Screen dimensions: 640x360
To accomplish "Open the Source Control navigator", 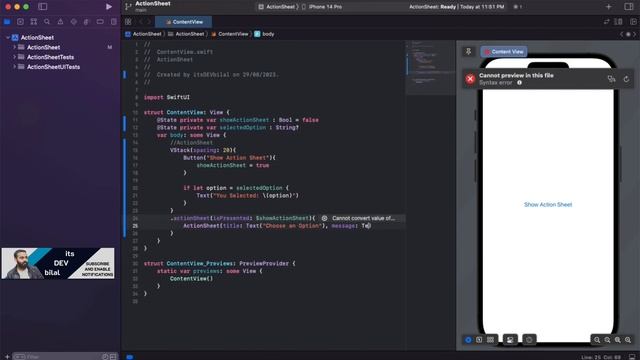I will click(x=20, y=22).
